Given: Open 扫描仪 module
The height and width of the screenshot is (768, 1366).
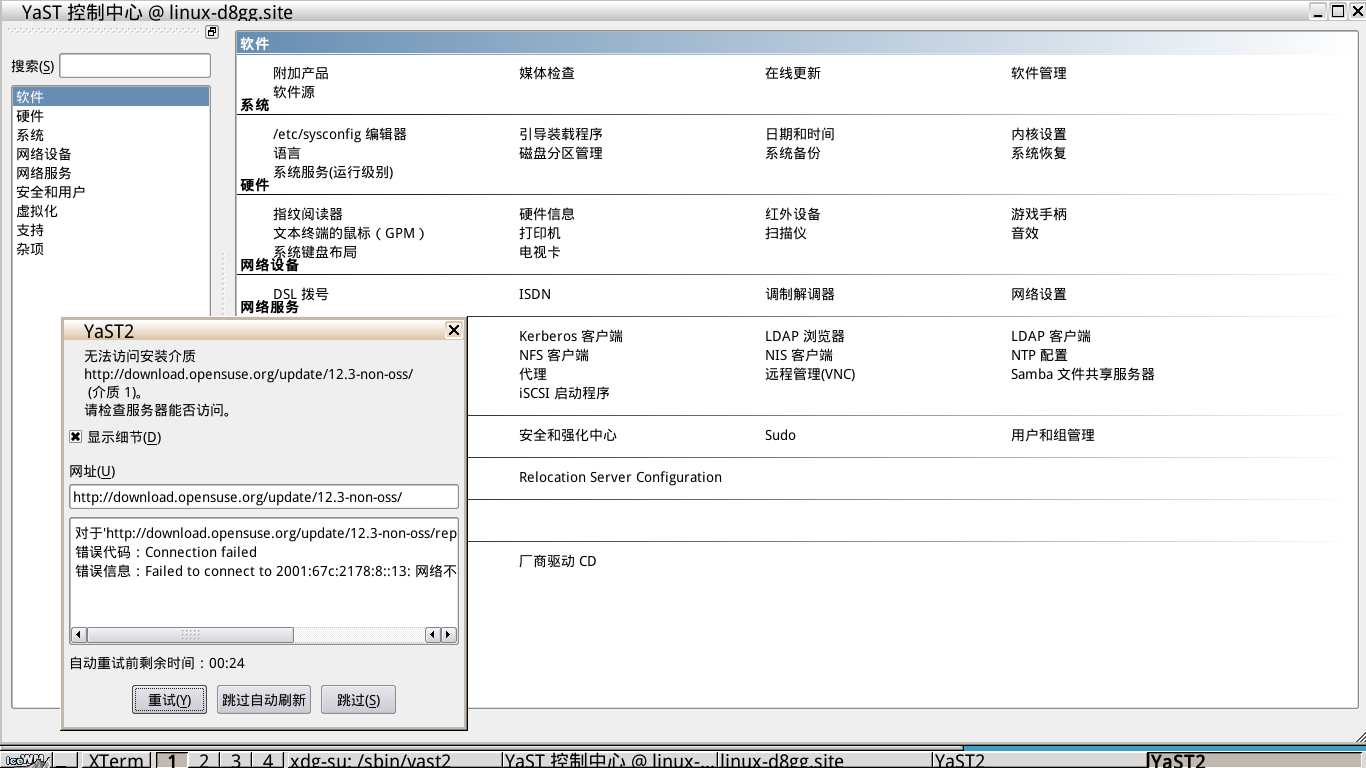Looking at the screenshot, I should click(786, 233).
